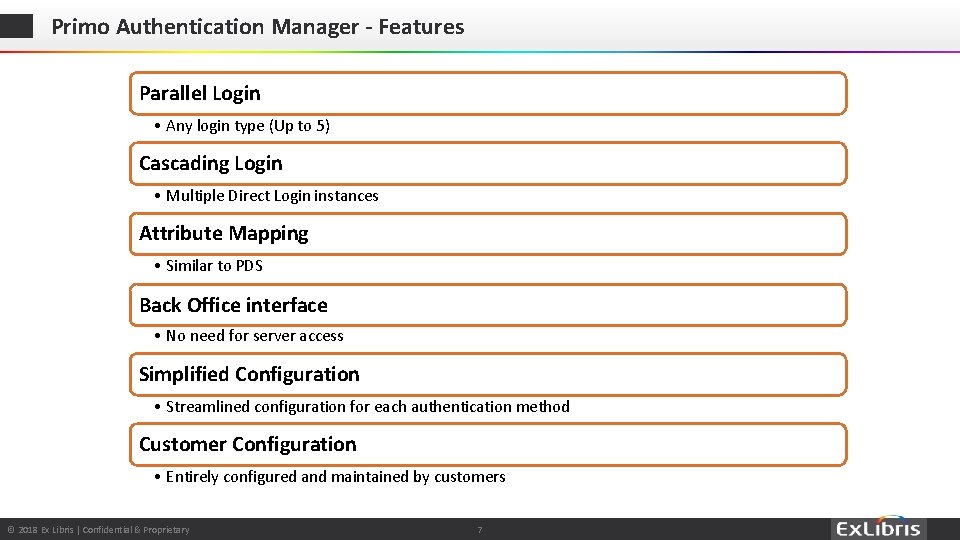Click the ExLibris logo in footer
Image resolution: width=960 pixels, height=540 pixels.
(x=879, y=528)
